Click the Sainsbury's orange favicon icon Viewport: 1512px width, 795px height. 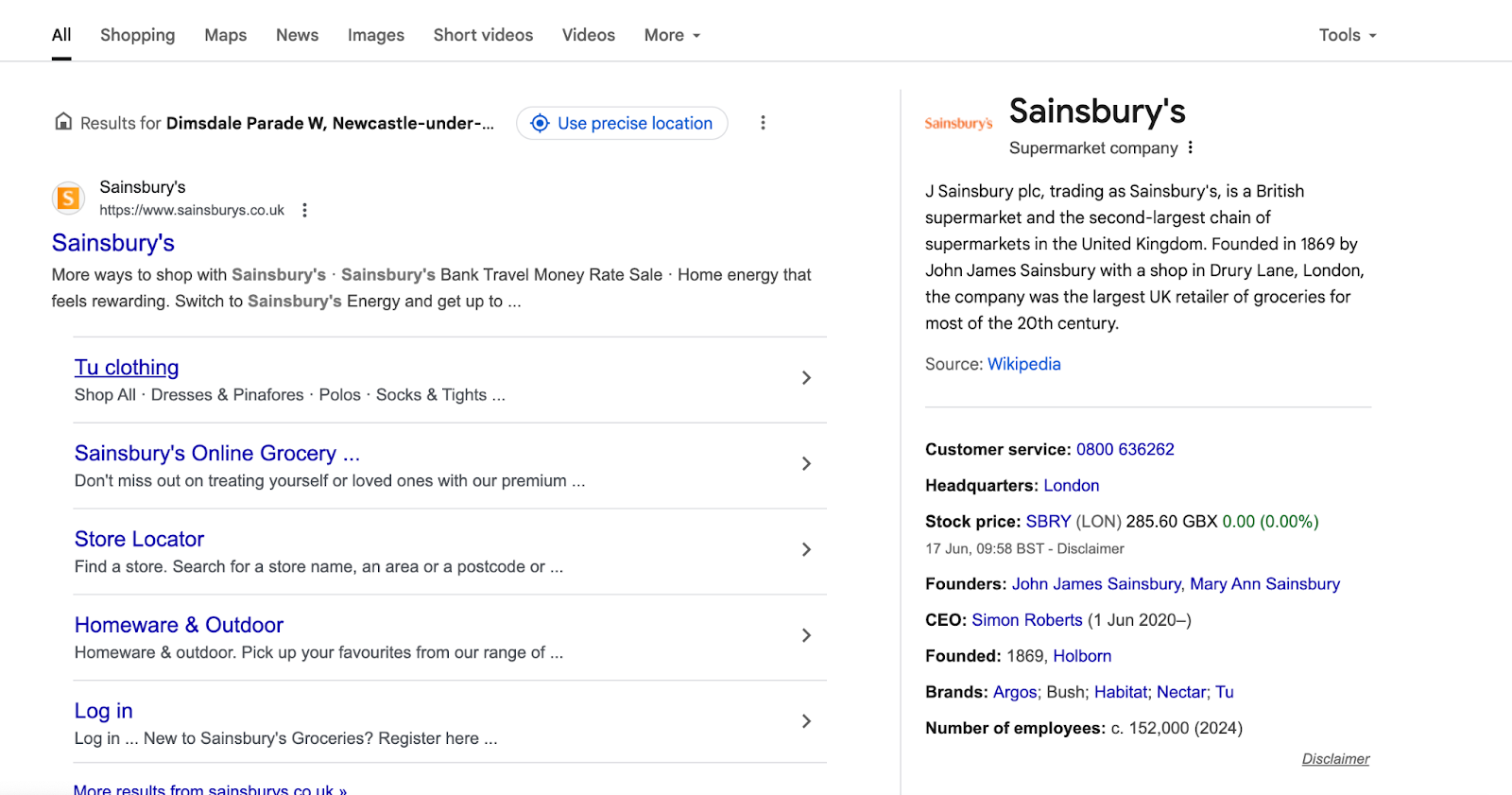(68, 199)
